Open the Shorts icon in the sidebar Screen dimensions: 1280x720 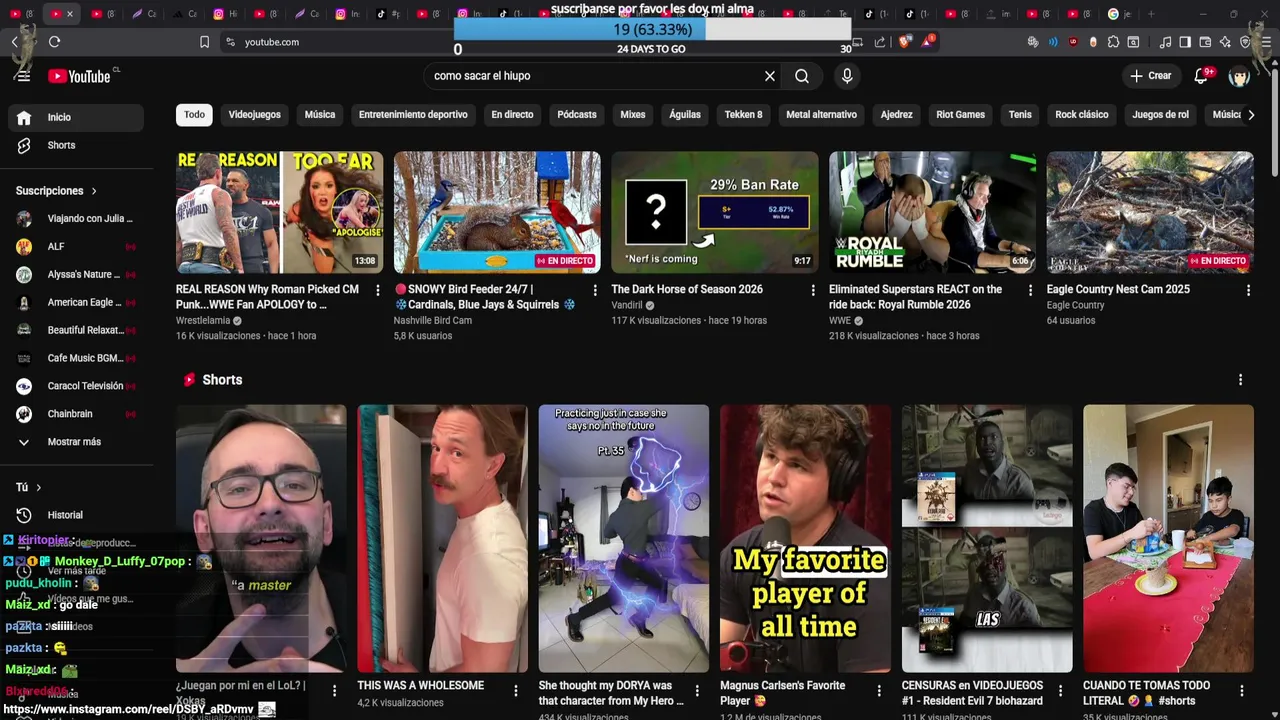pos(24,145)
